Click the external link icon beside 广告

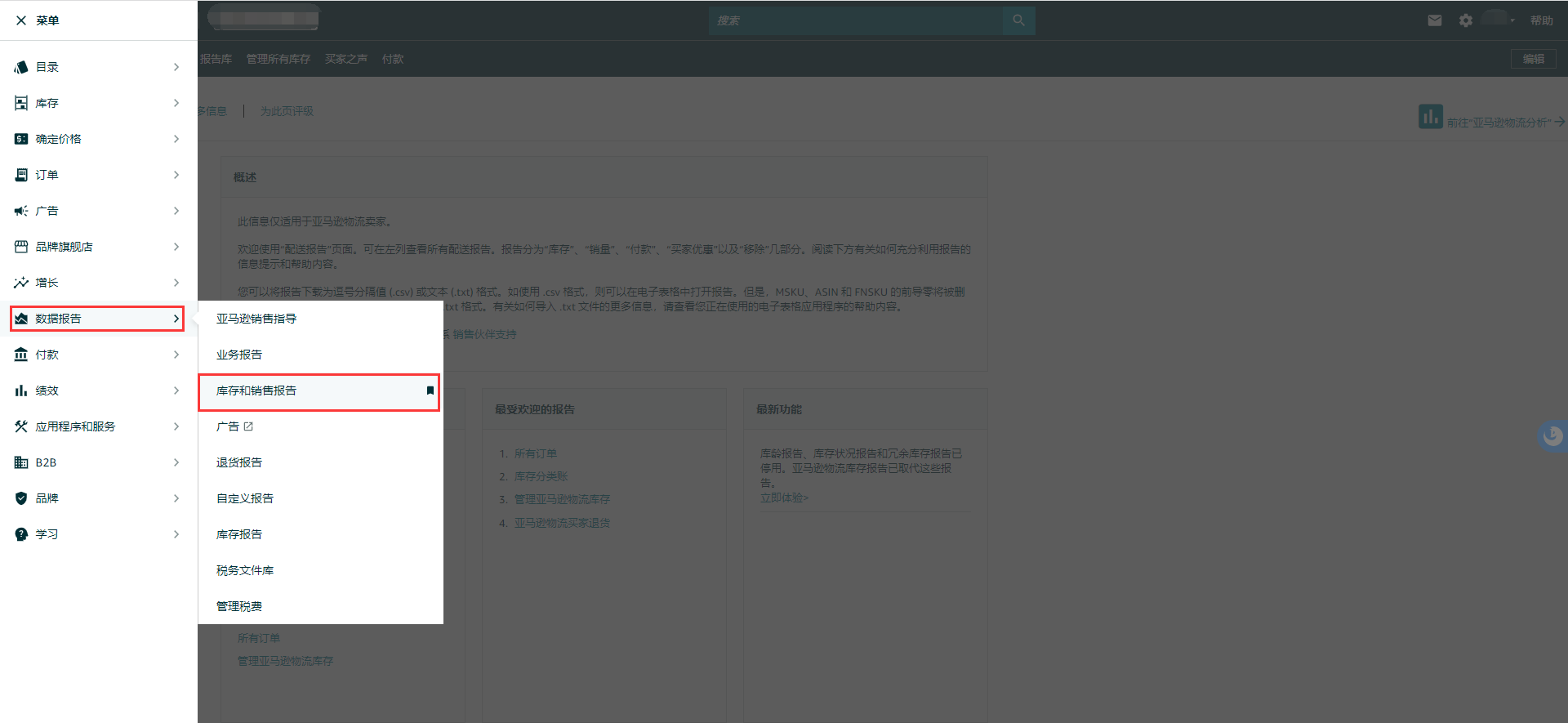248,426
